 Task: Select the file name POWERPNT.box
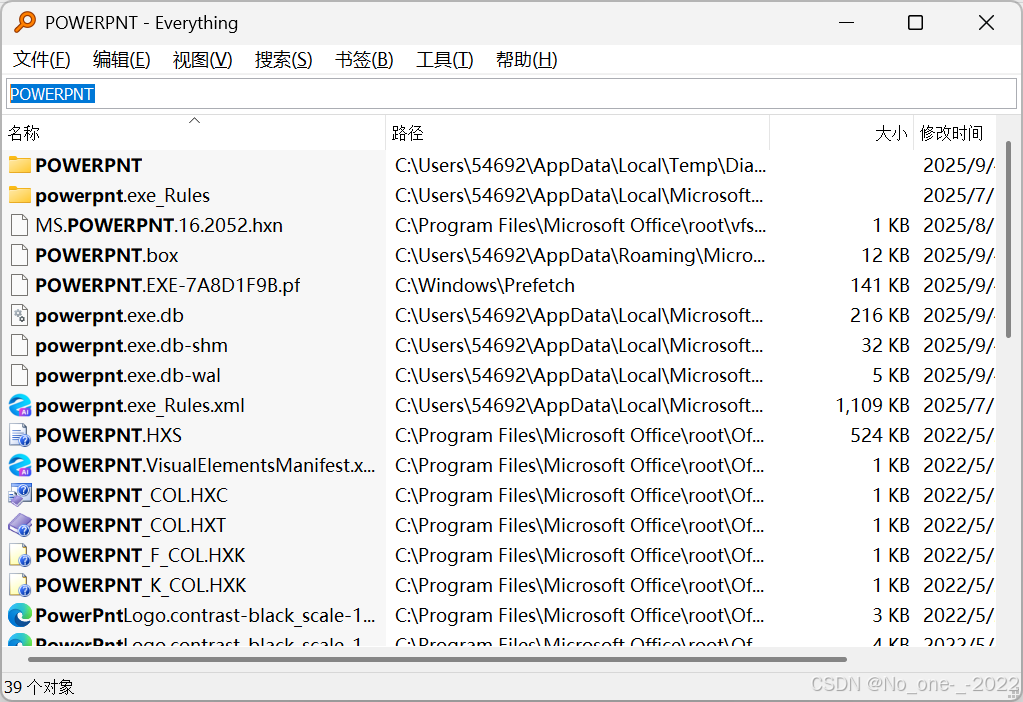point(107,255)
